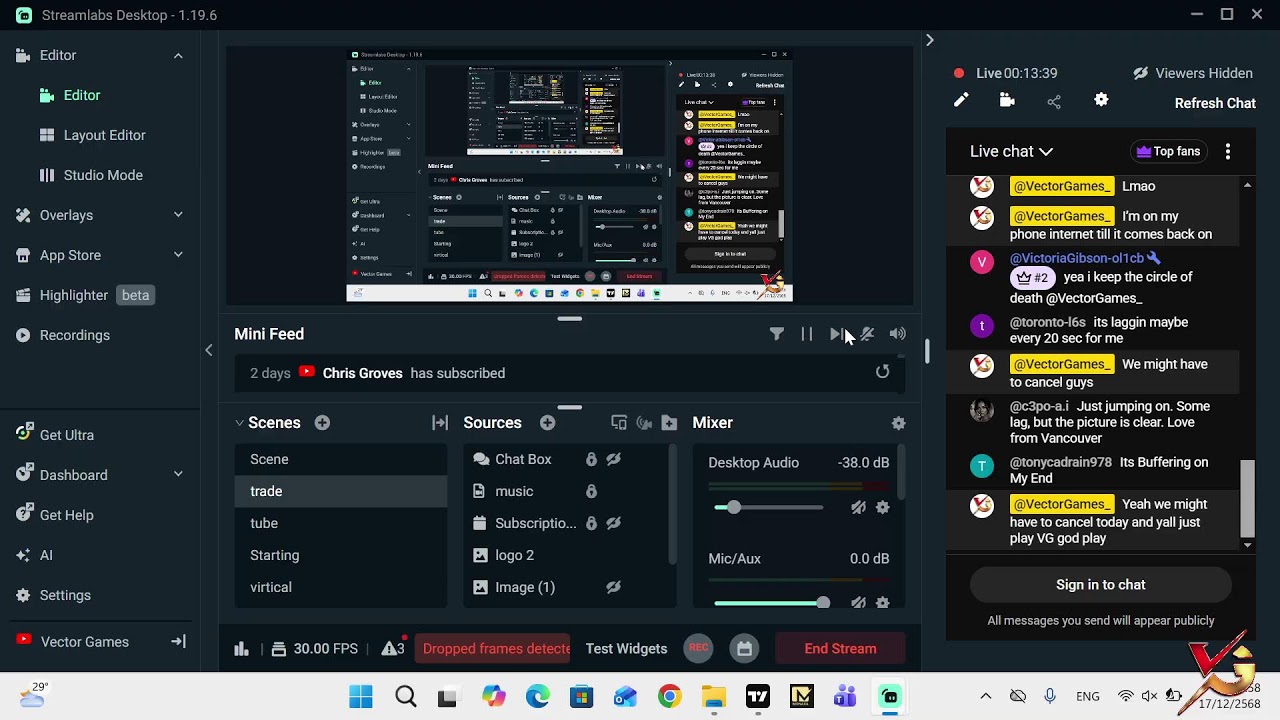Collapse the Editor section in sidebar
The width and height of the screenshot is (1280, 720).
(x=178, y=55)
